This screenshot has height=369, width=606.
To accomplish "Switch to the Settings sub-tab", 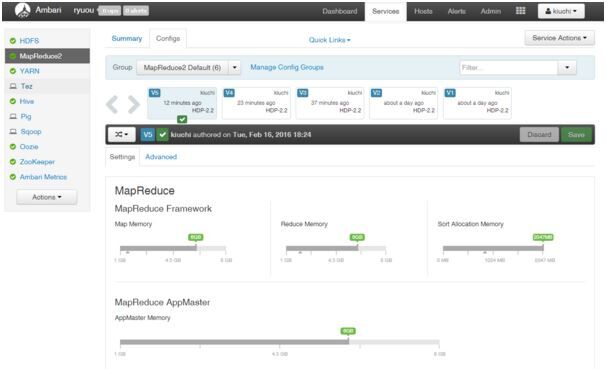I will click(122, 157).
